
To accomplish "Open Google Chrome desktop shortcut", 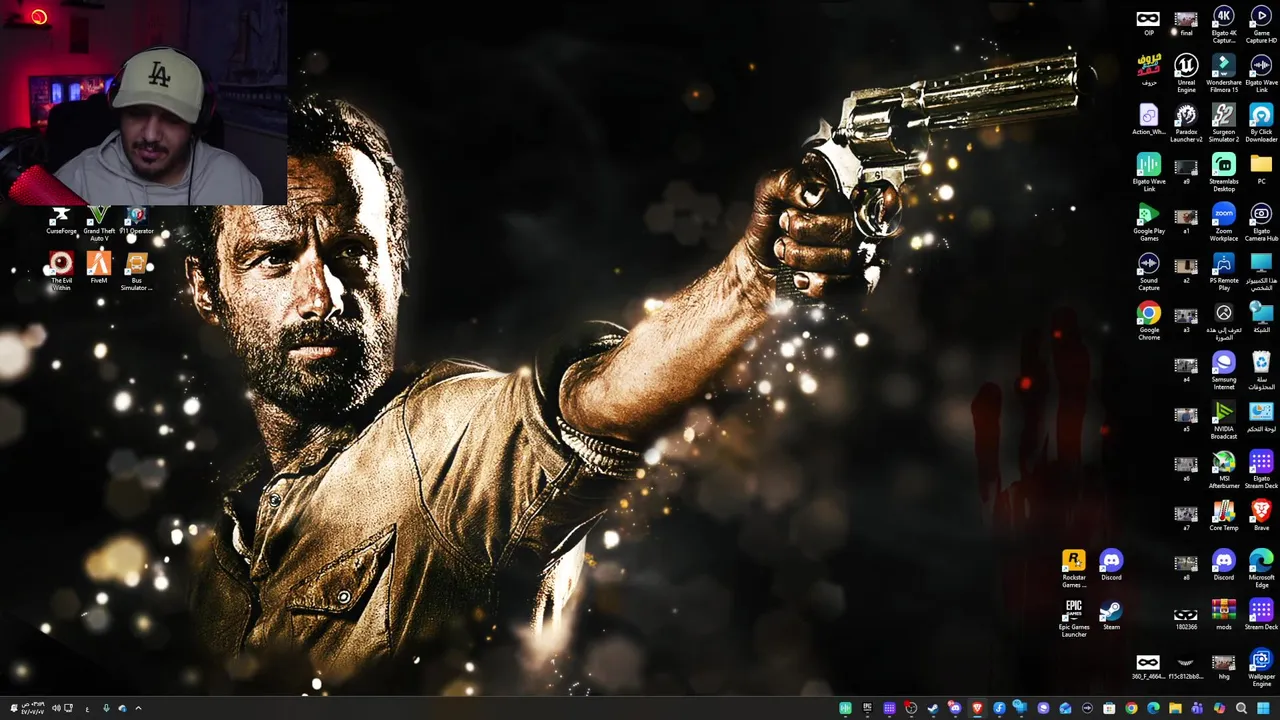I will click(1148, 321).
